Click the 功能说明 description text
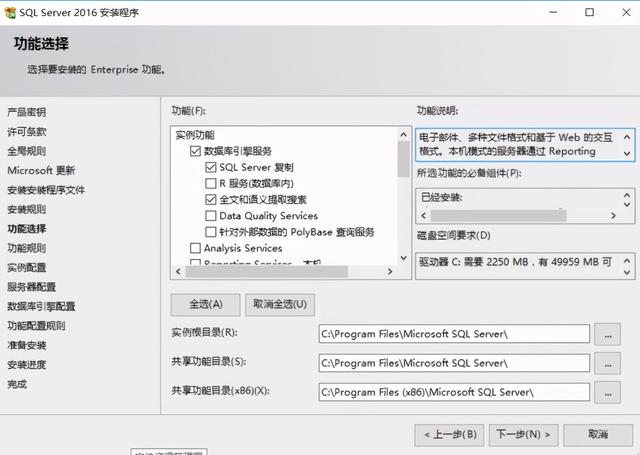Screen dimensions: 640x455 pyautogui.click(x=517, y=144)
